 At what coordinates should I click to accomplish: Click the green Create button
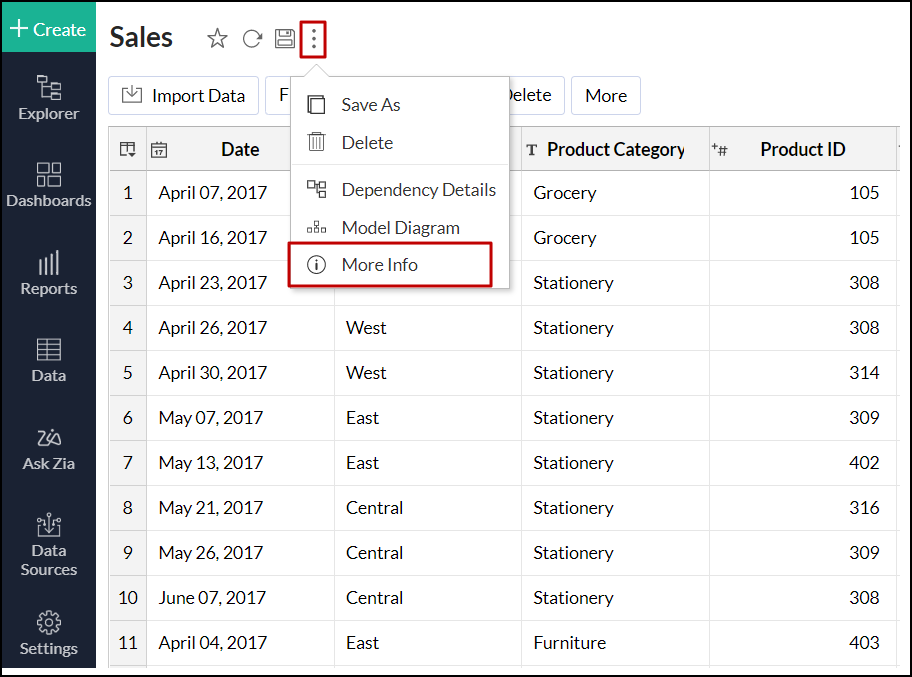point(48,29)
